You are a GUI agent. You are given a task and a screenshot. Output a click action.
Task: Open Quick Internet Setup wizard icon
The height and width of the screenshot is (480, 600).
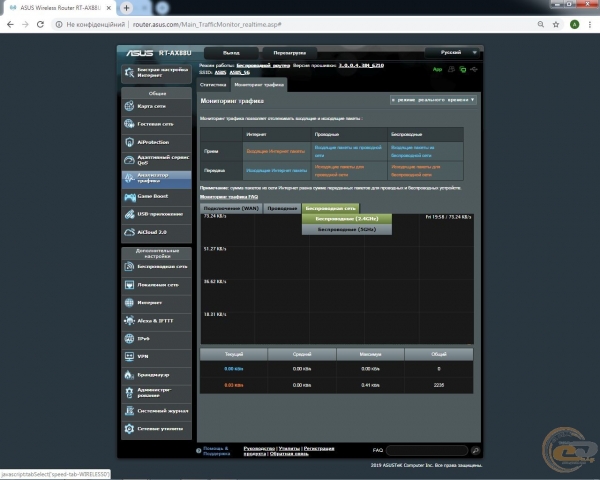tap(129, 72)
